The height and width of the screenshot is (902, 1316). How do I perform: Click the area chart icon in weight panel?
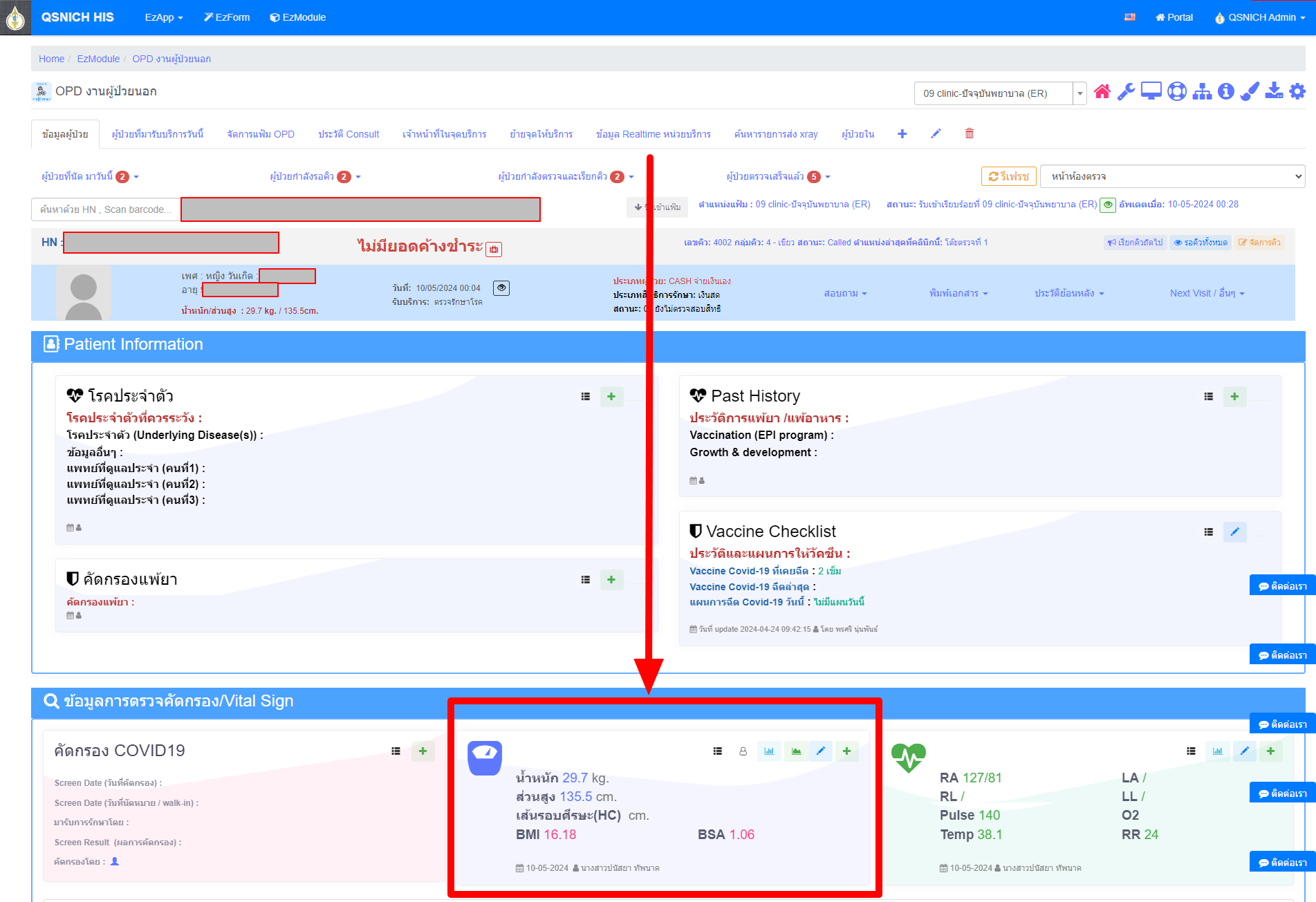click(x=796, y=751)
